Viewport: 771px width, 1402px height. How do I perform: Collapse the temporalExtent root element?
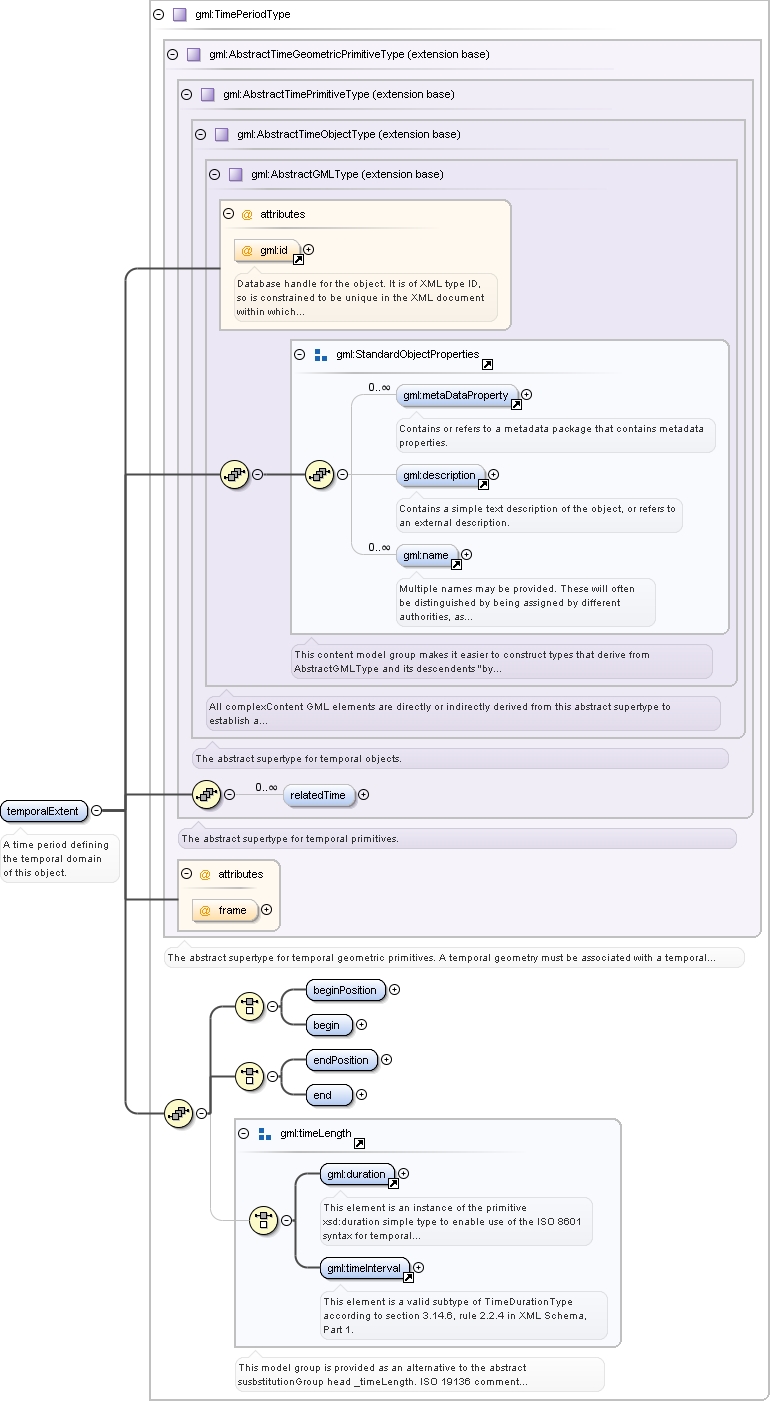(x=96, y=810)
